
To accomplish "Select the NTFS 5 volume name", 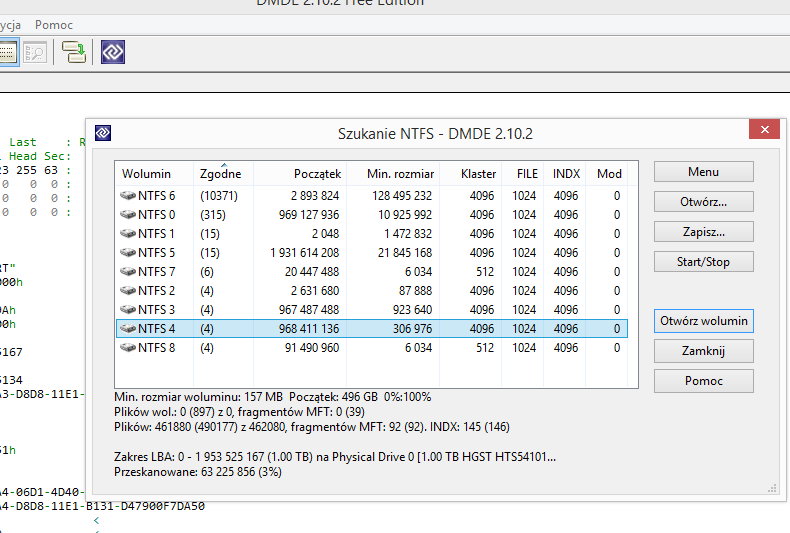I will (x=156, y=252).
